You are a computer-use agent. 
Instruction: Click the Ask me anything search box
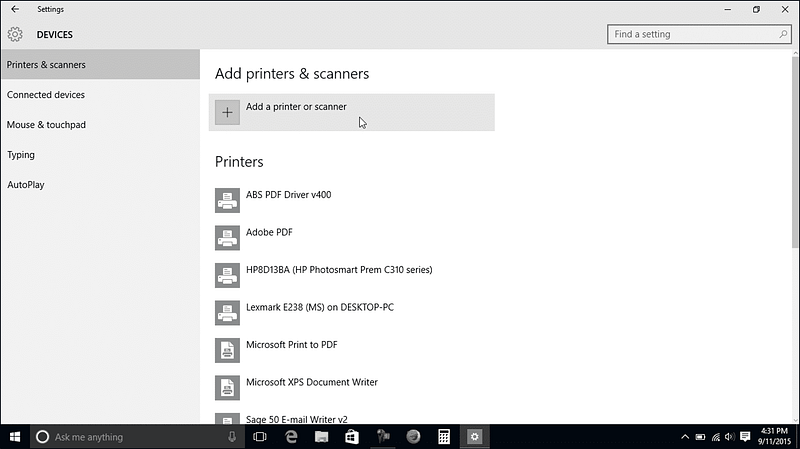coord(135,437)
